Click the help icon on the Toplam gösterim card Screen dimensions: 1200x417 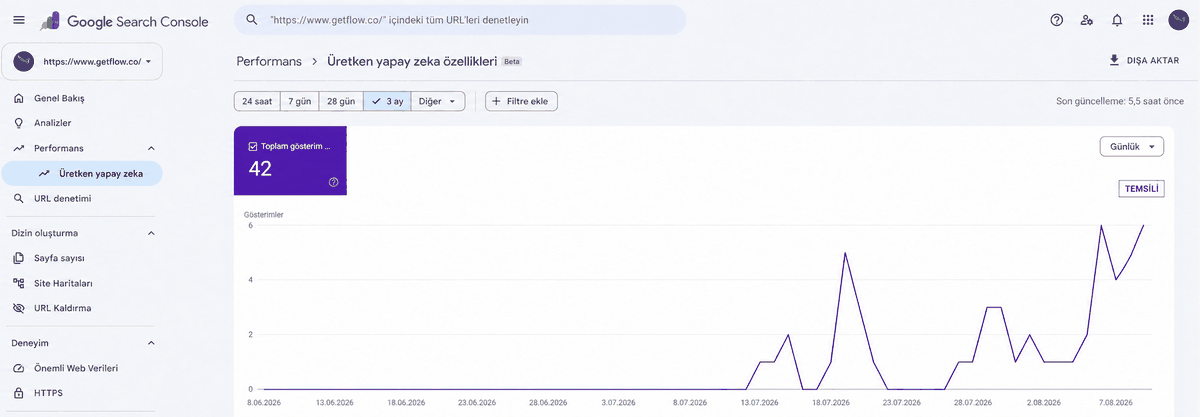coord(333,182)
